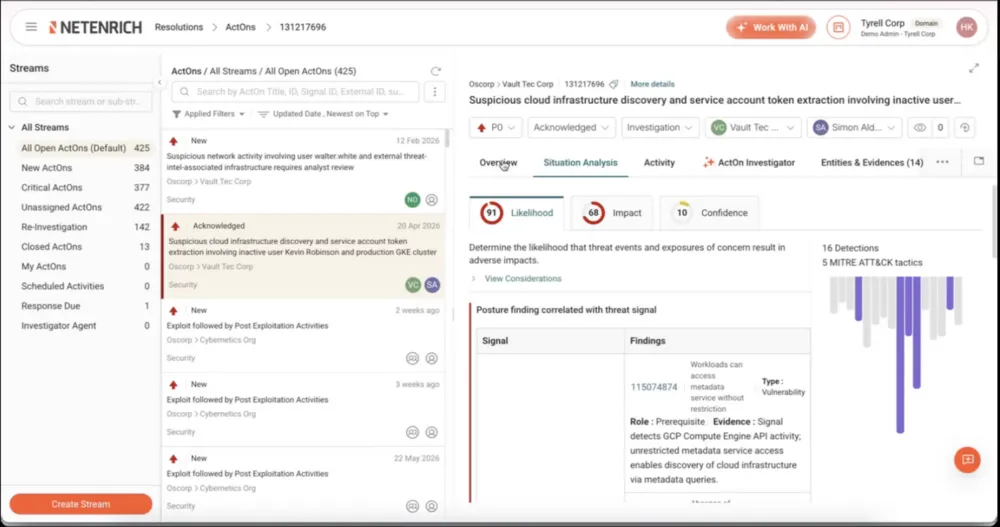
Task: Go to ActOns breadcrumb
Action: click(240, 27)
